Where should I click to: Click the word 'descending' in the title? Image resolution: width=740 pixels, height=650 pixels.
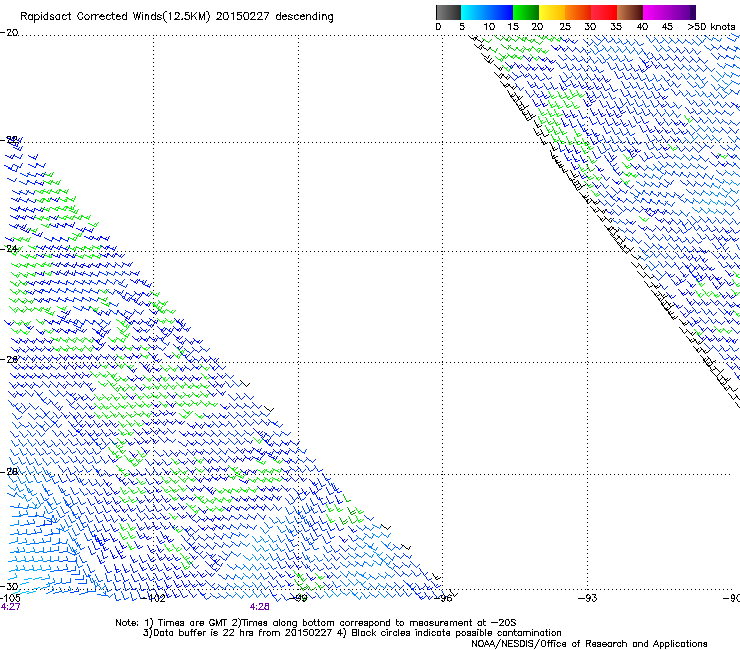coord(304,17)
